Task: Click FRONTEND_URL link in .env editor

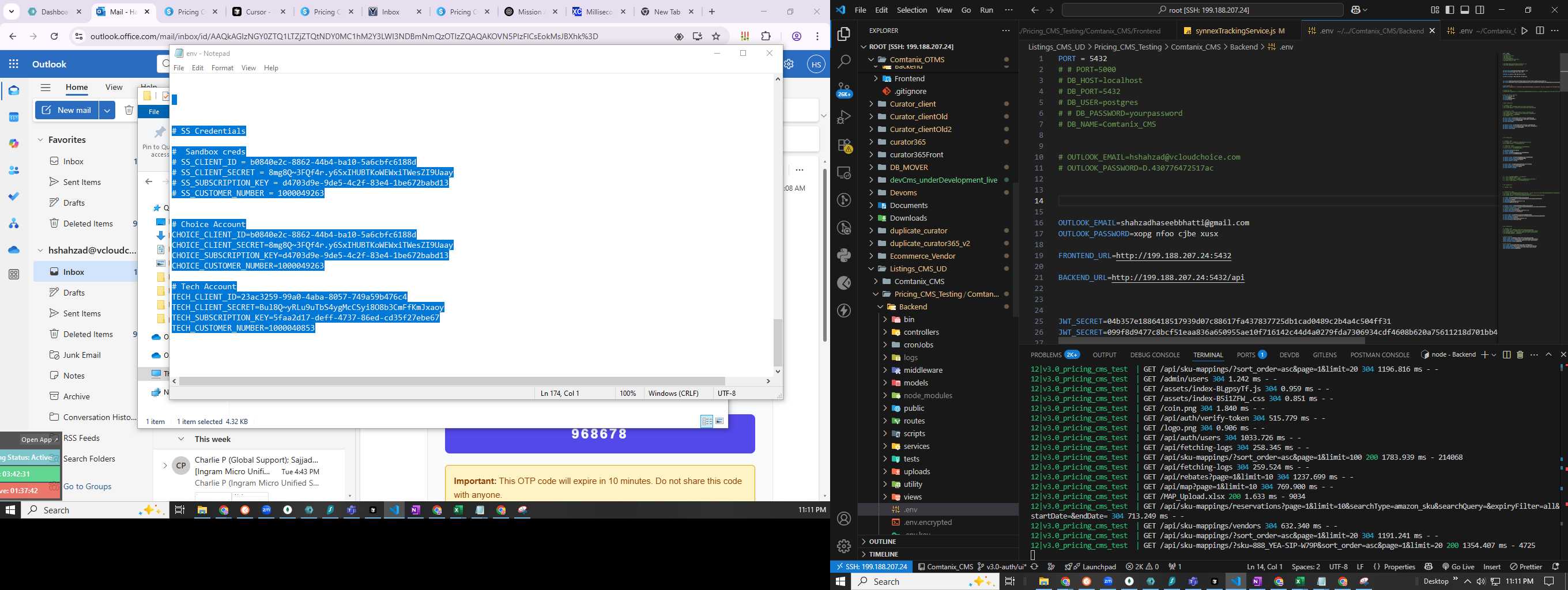Action: 1174,255
